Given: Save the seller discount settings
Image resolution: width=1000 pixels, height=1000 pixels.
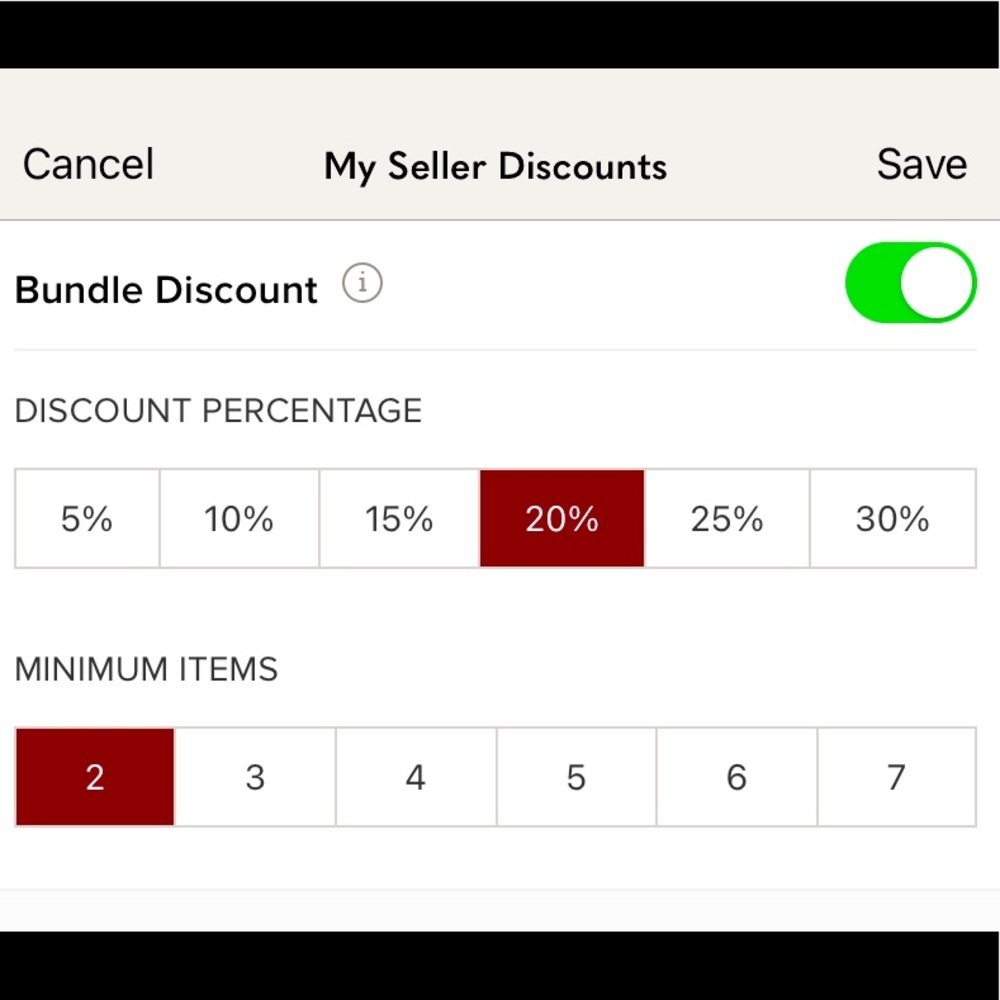Looking at the screenshot, I should (x=921, y=164).
